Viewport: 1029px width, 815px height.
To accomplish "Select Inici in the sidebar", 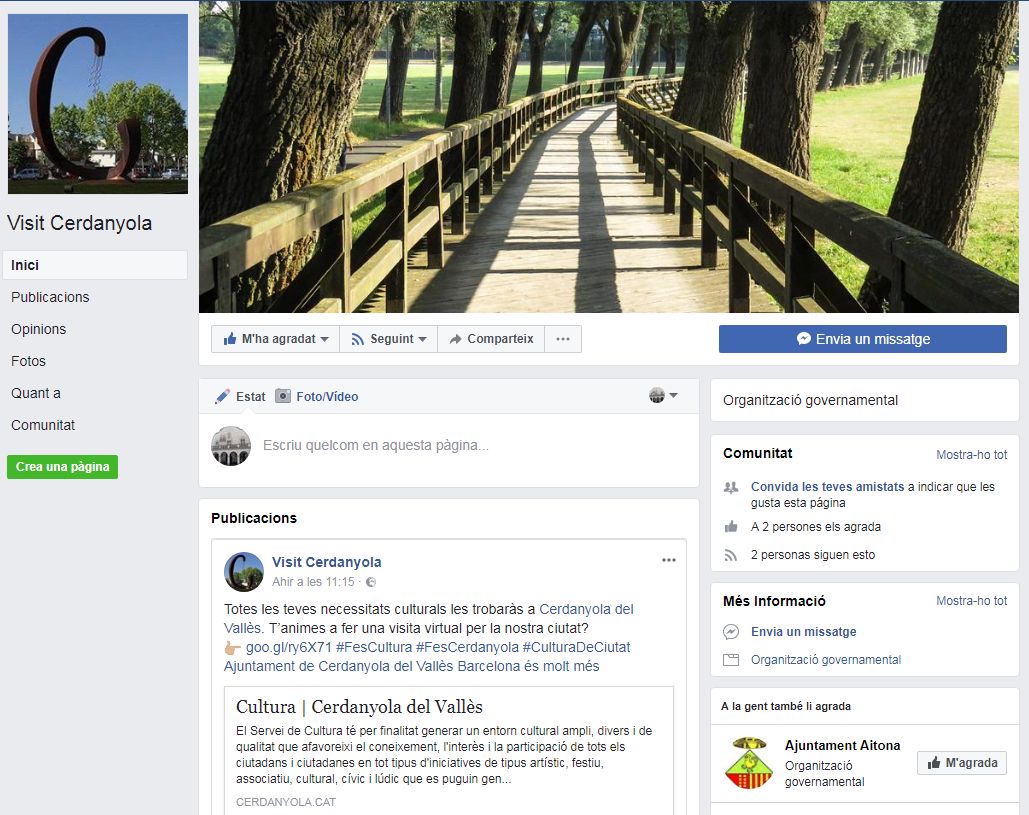I will tap(95, 265).
